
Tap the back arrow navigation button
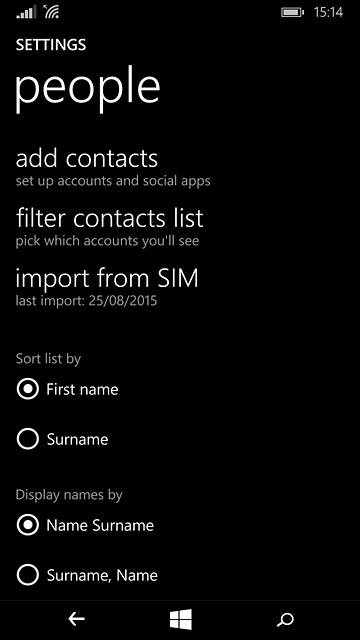tap(76, 620)
